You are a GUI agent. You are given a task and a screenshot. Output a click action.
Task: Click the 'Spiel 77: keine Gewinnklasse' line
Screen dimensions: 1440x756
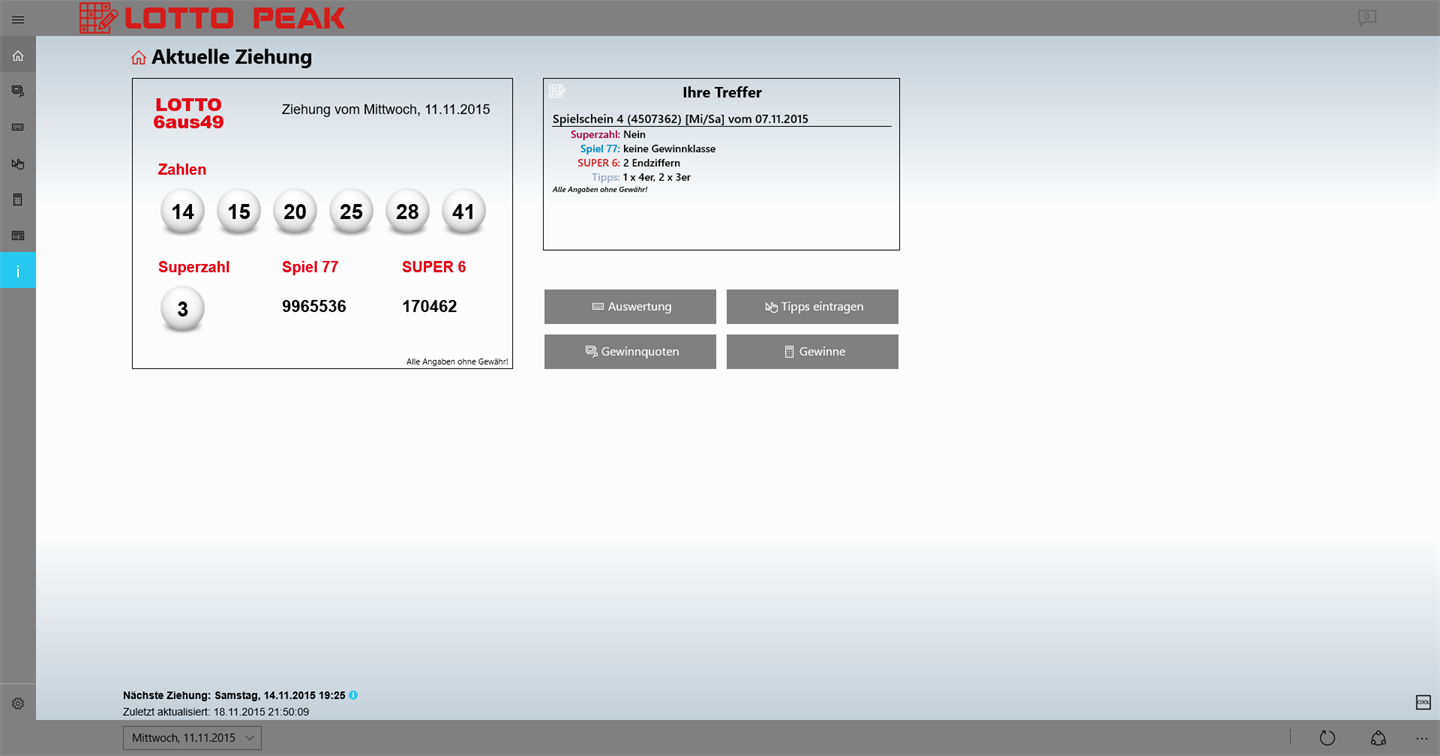648,149
